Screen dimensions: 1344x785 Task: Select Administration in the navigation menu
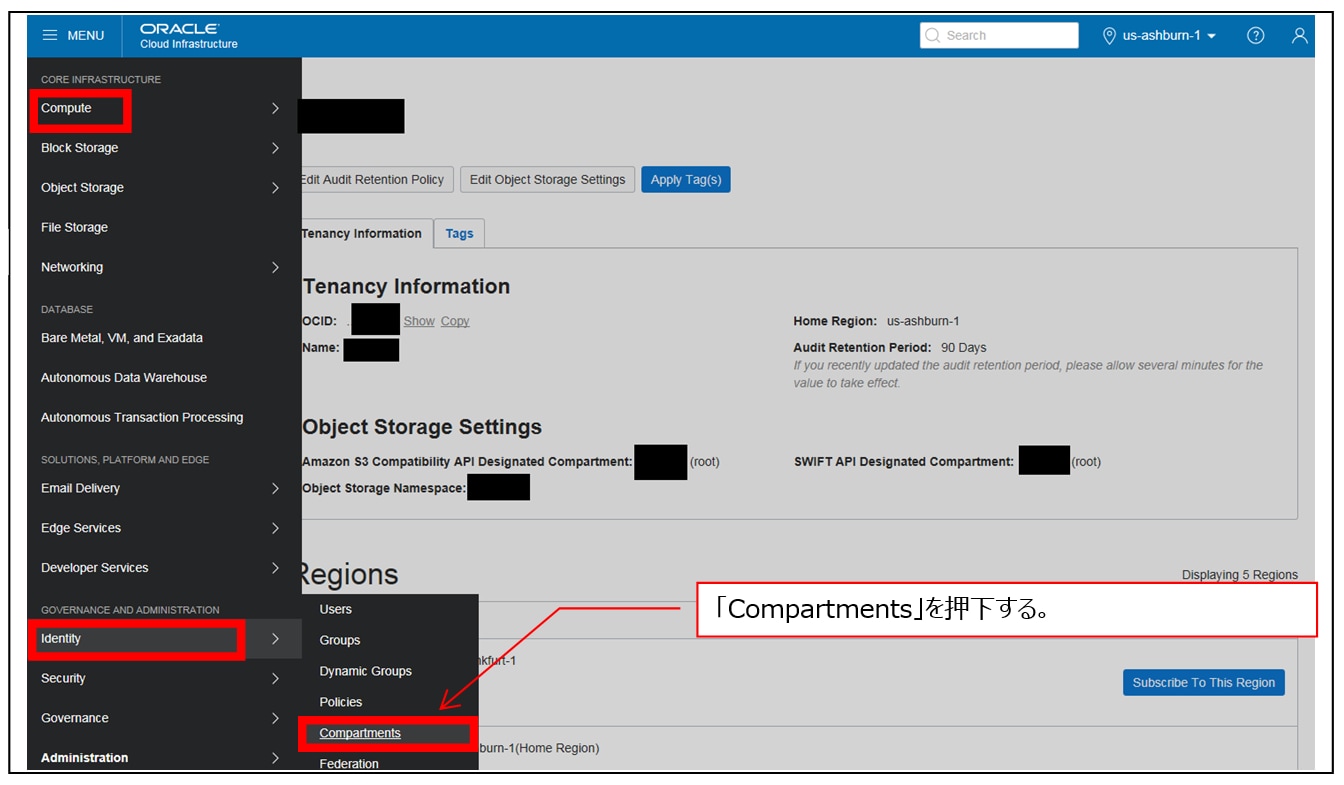[85, 758]
